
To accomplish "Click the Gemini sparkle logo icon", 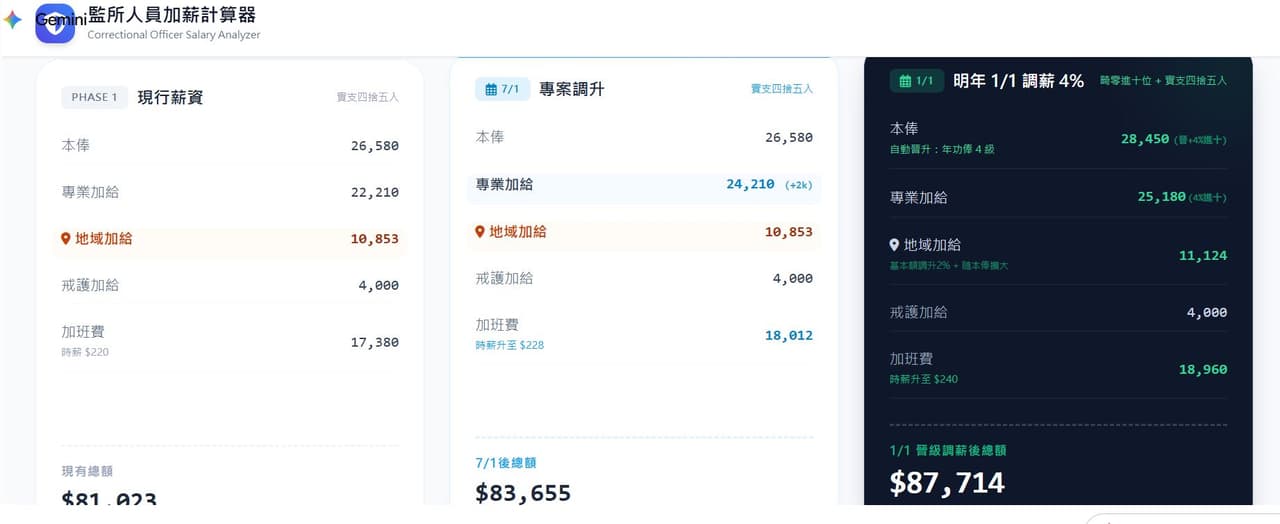I will 13,20.
